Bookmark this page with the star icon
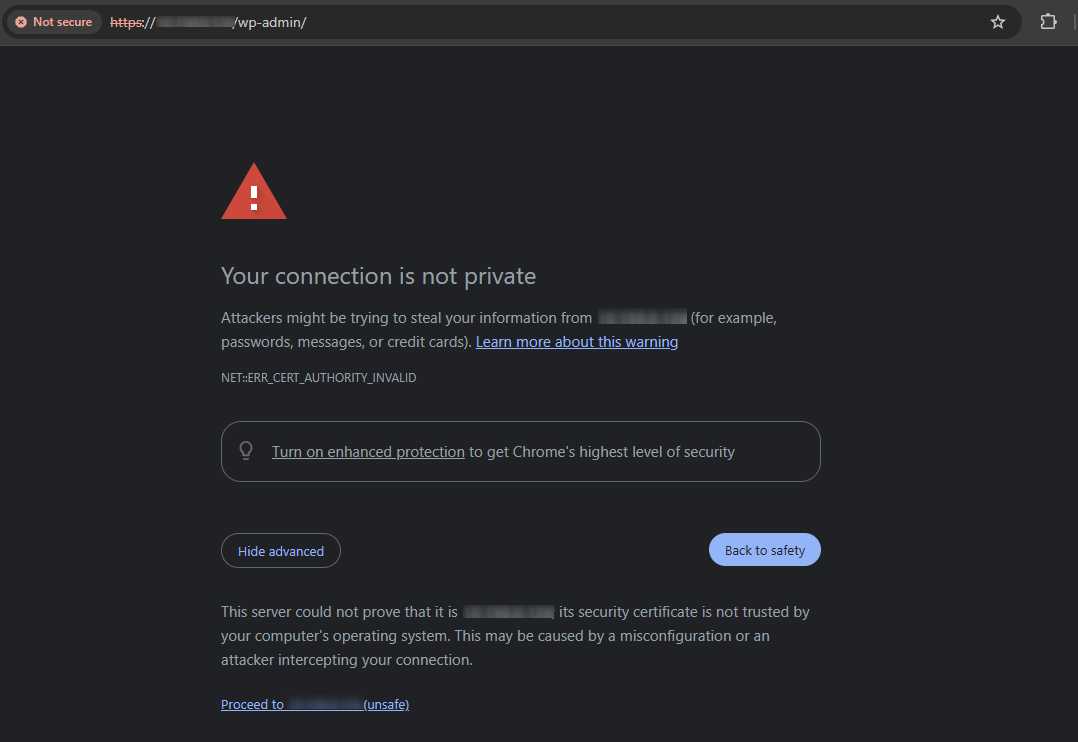This screenshot has height=742, width=1078. [998, 22]
